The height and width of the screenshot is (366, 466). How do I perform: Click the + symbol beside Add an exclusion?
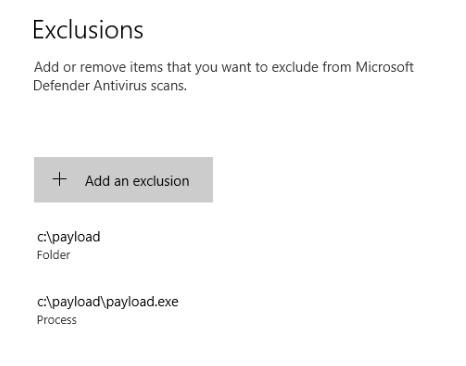60,179
